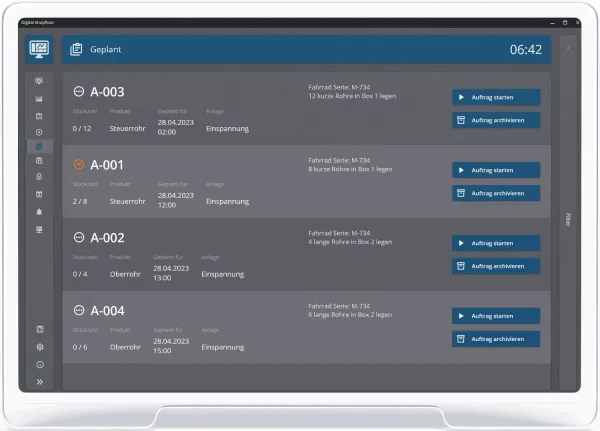Click Oberrohr product in A-004 row
600x431 pixels.
coord(125,347)
